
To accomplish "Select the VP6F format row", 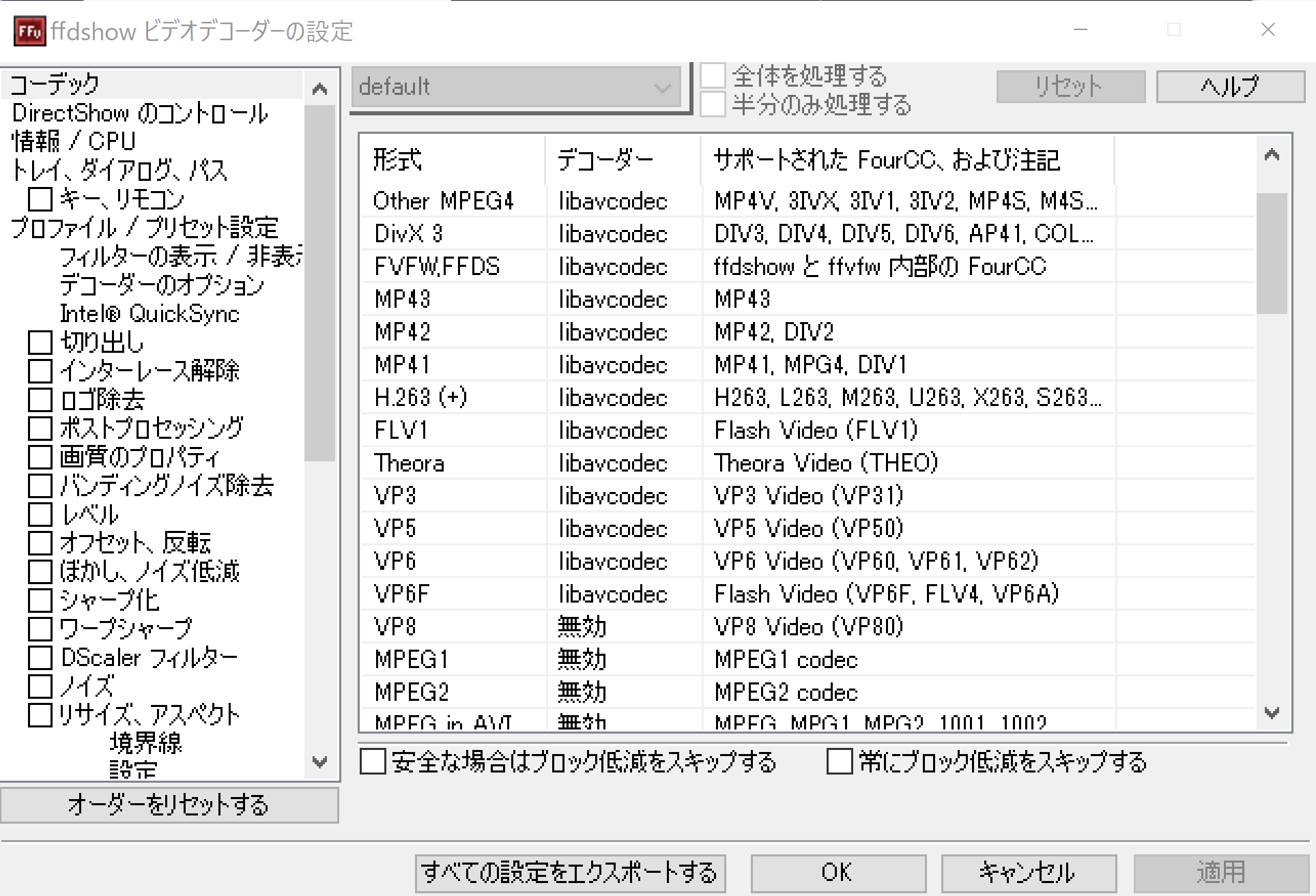I will coord(807,594).
